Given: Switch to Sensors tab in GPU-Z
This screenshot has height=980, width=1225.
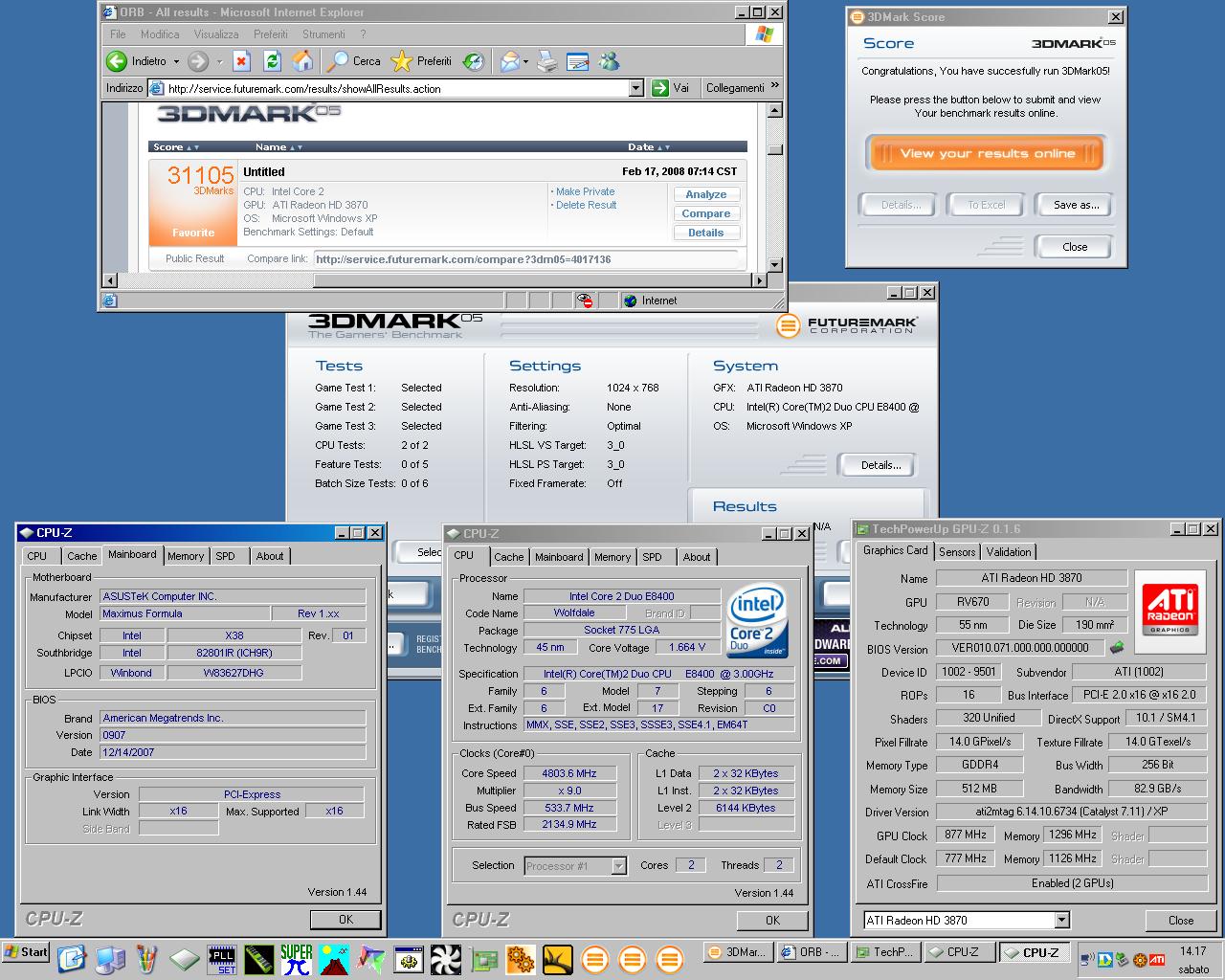Looking at the screenshot, I should (957, 552).
